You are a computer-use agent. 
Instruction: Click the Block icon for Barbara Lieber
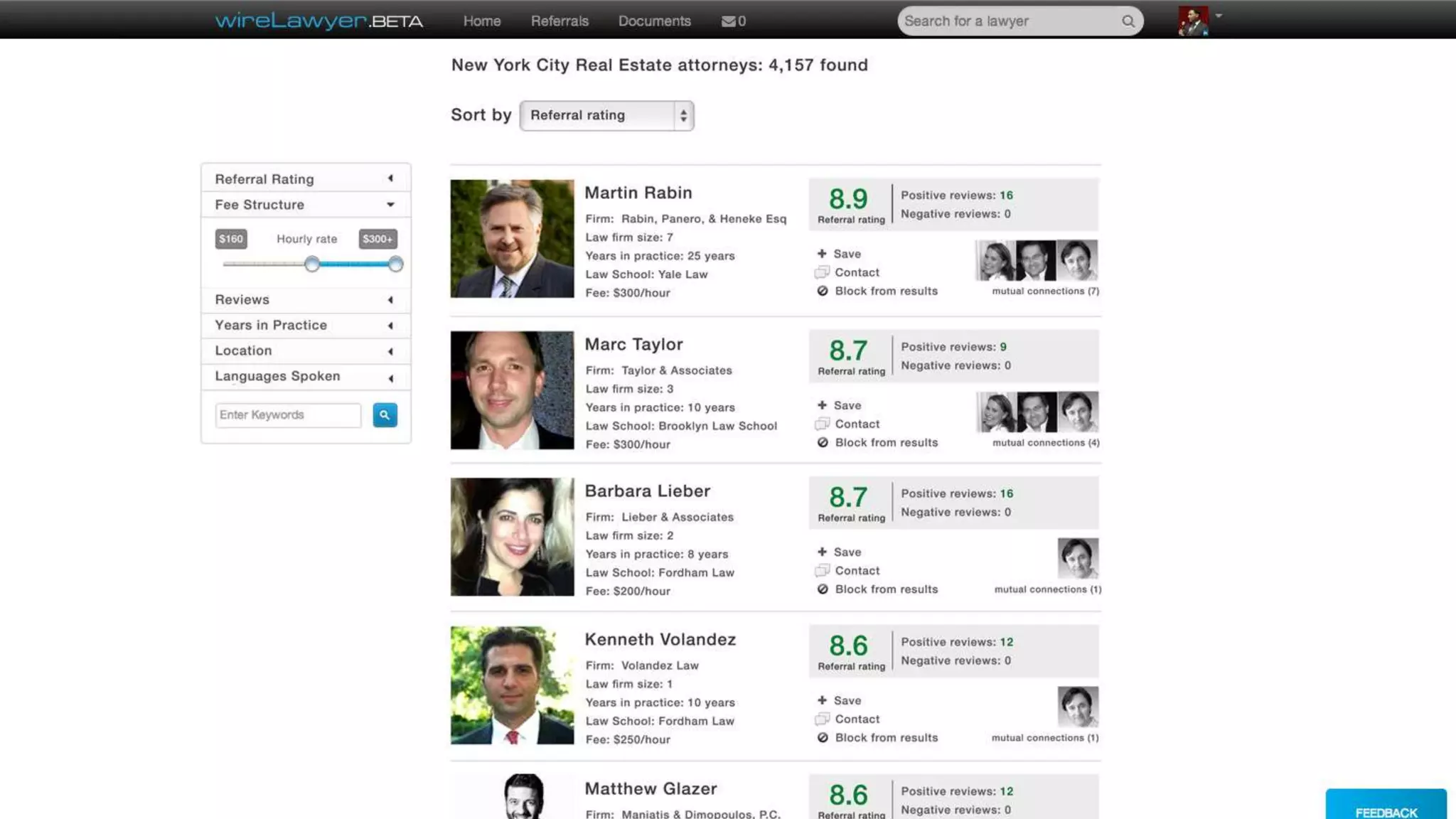[823, 589]
